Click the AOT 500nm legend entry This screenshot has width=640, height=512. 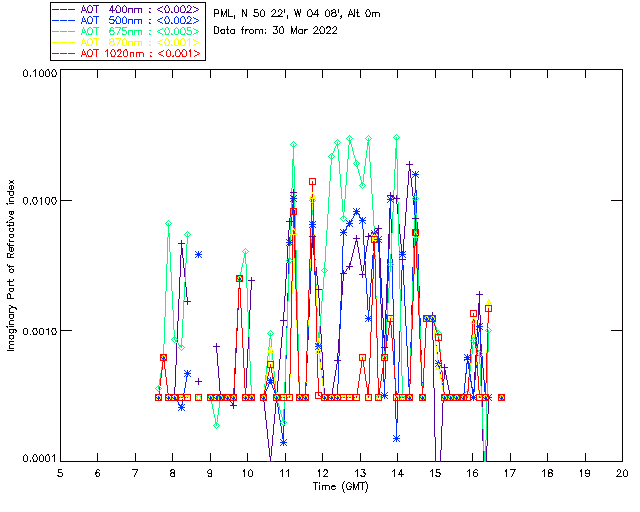(x=127, y=20)
